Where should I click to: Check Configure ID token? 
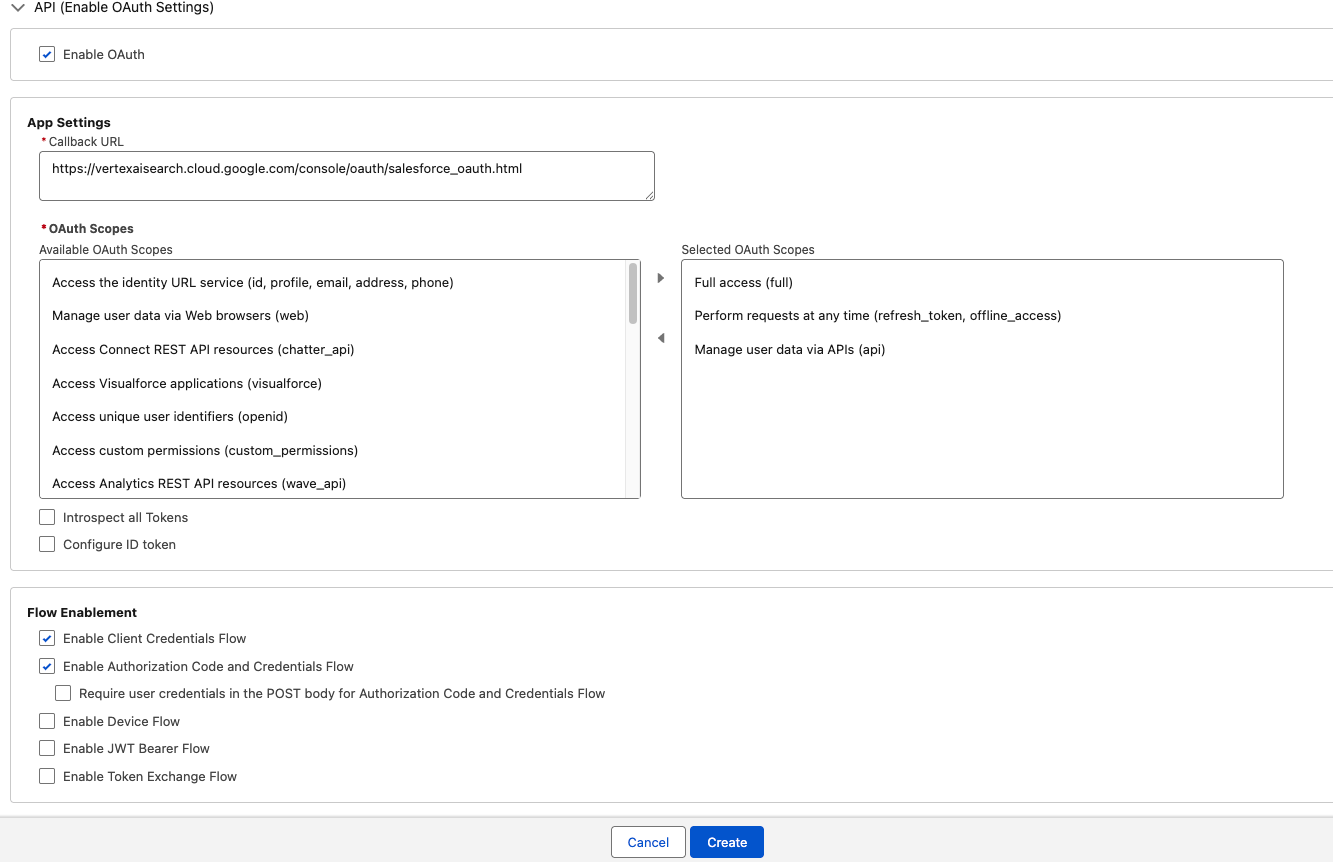coord(46,544)
